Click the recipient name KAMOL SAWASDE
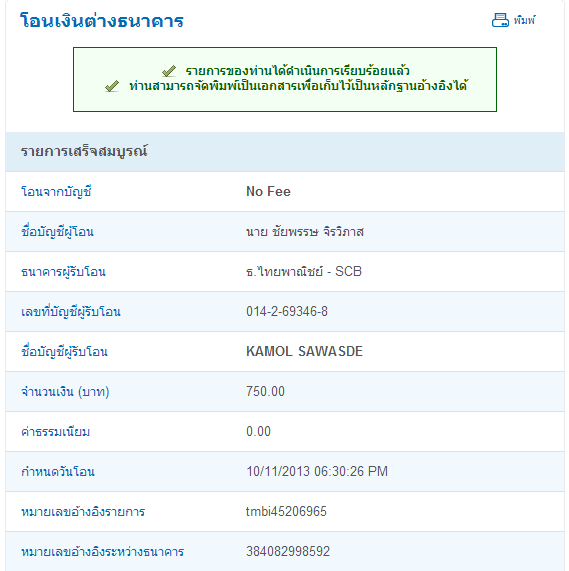 click(304, 351)
